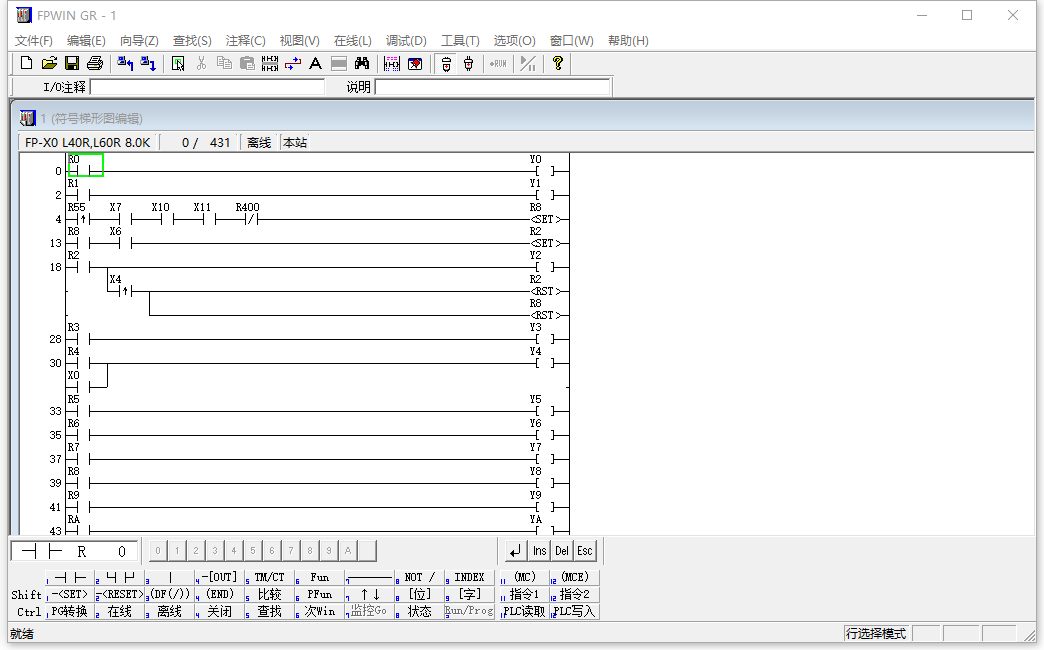Click the PG转换 ctrl function key
The image size is (1044, 650).
coord(70,611)
